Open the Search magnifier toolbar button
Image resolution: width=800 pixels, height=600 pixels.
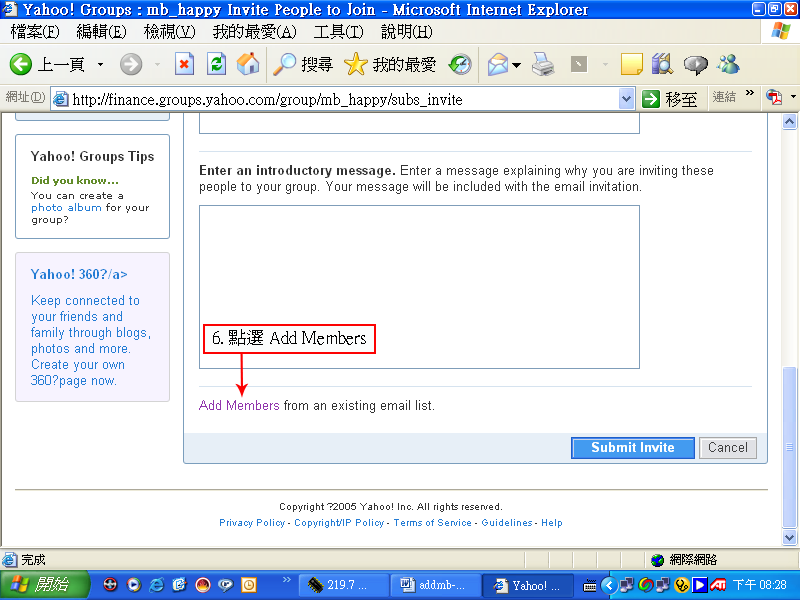(x=303, y=65)
